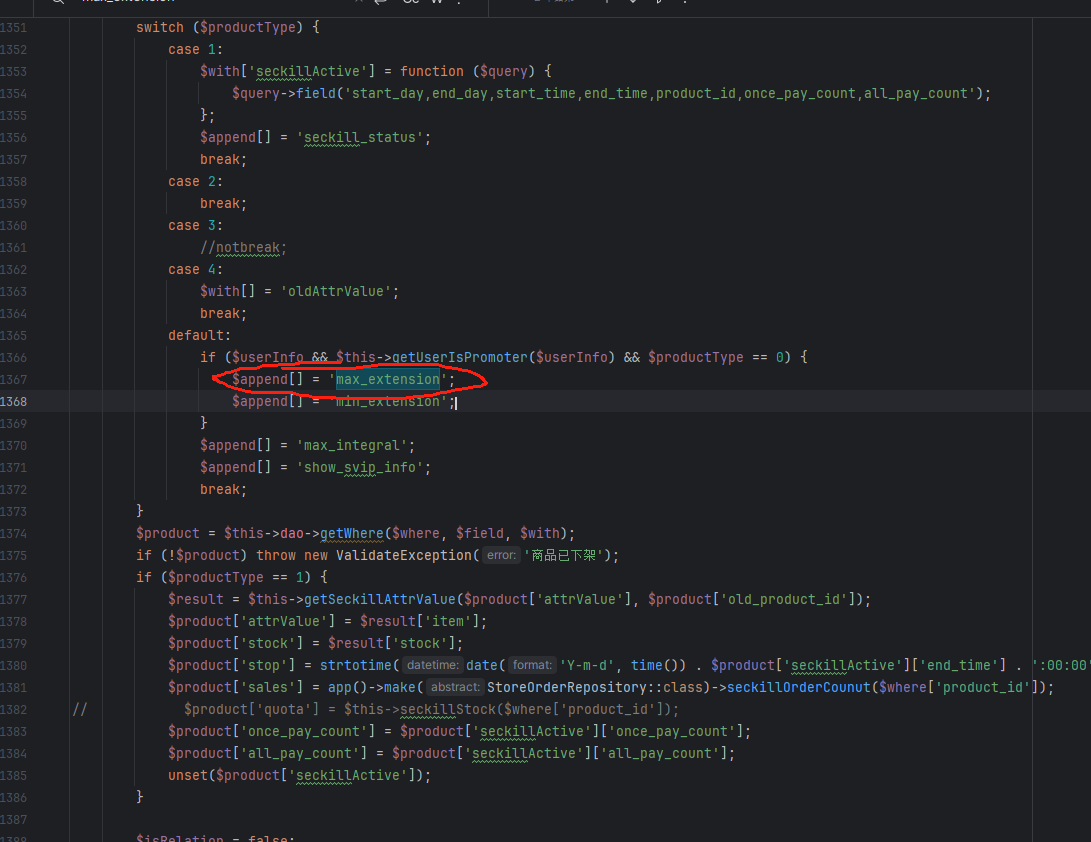
Task: Click the 'datetime:' parameter inlay hint
Action: click(x=433, y=665)
